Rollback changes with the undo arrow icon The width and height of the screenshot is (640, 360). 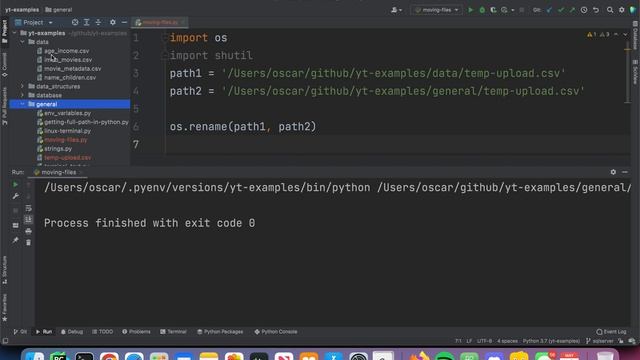596,10
